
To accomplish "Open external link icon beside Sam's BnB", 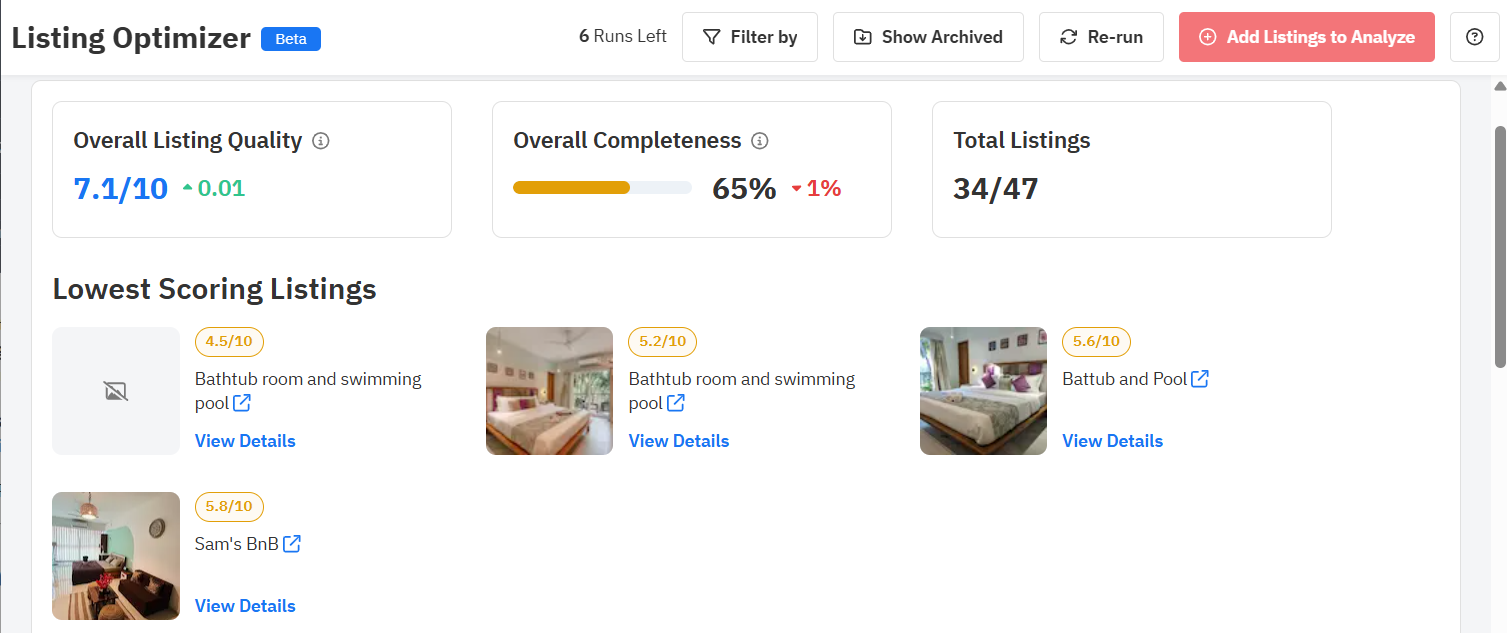I will coord(292,544).
